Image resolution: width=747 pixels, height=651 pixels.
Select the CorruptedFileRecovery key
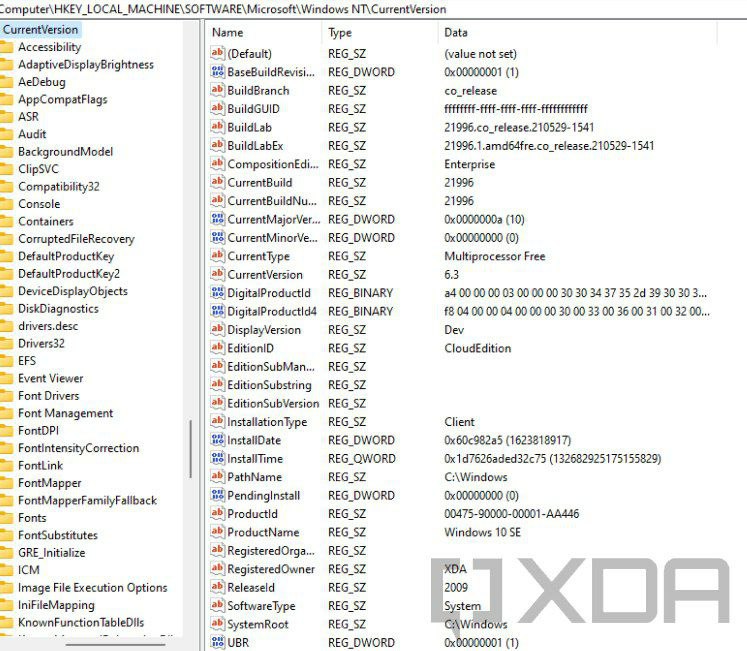click(x=76, y=239)
